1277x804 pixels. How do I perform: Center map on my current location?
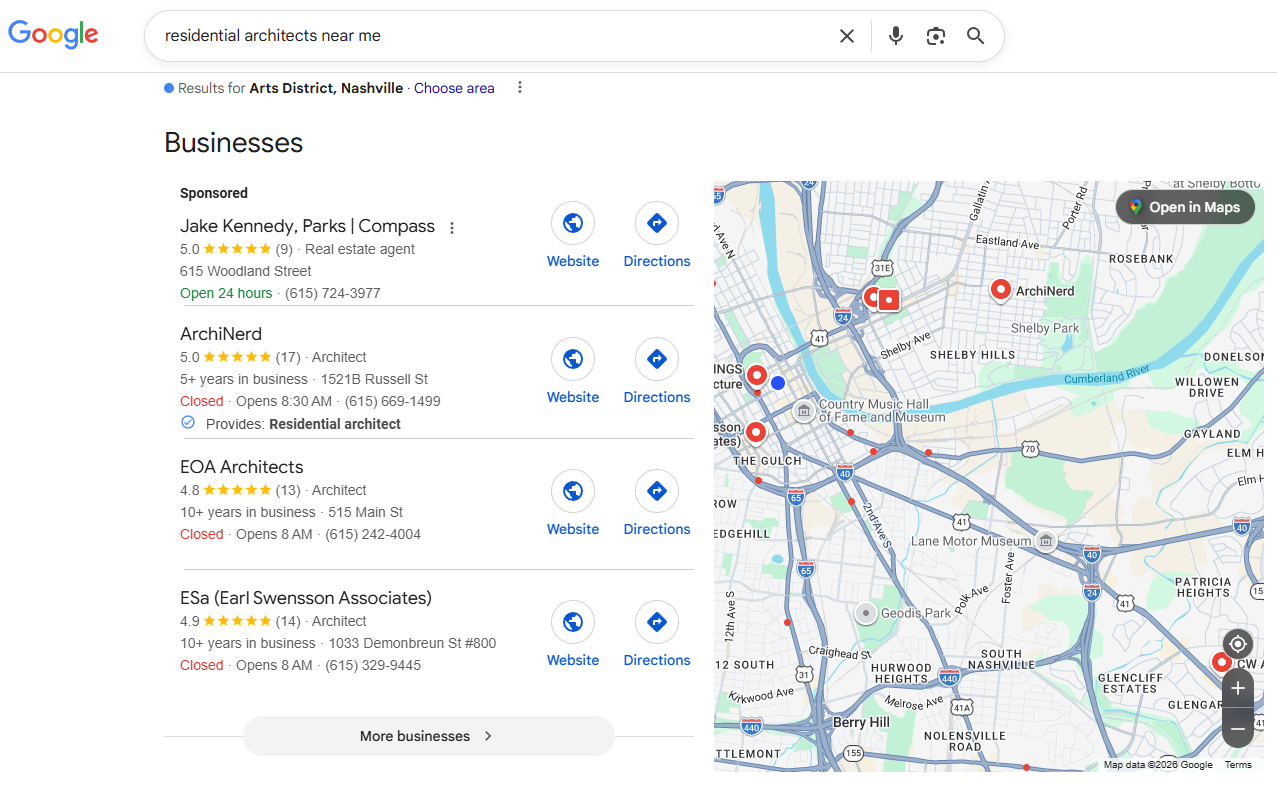[1237, 644]
